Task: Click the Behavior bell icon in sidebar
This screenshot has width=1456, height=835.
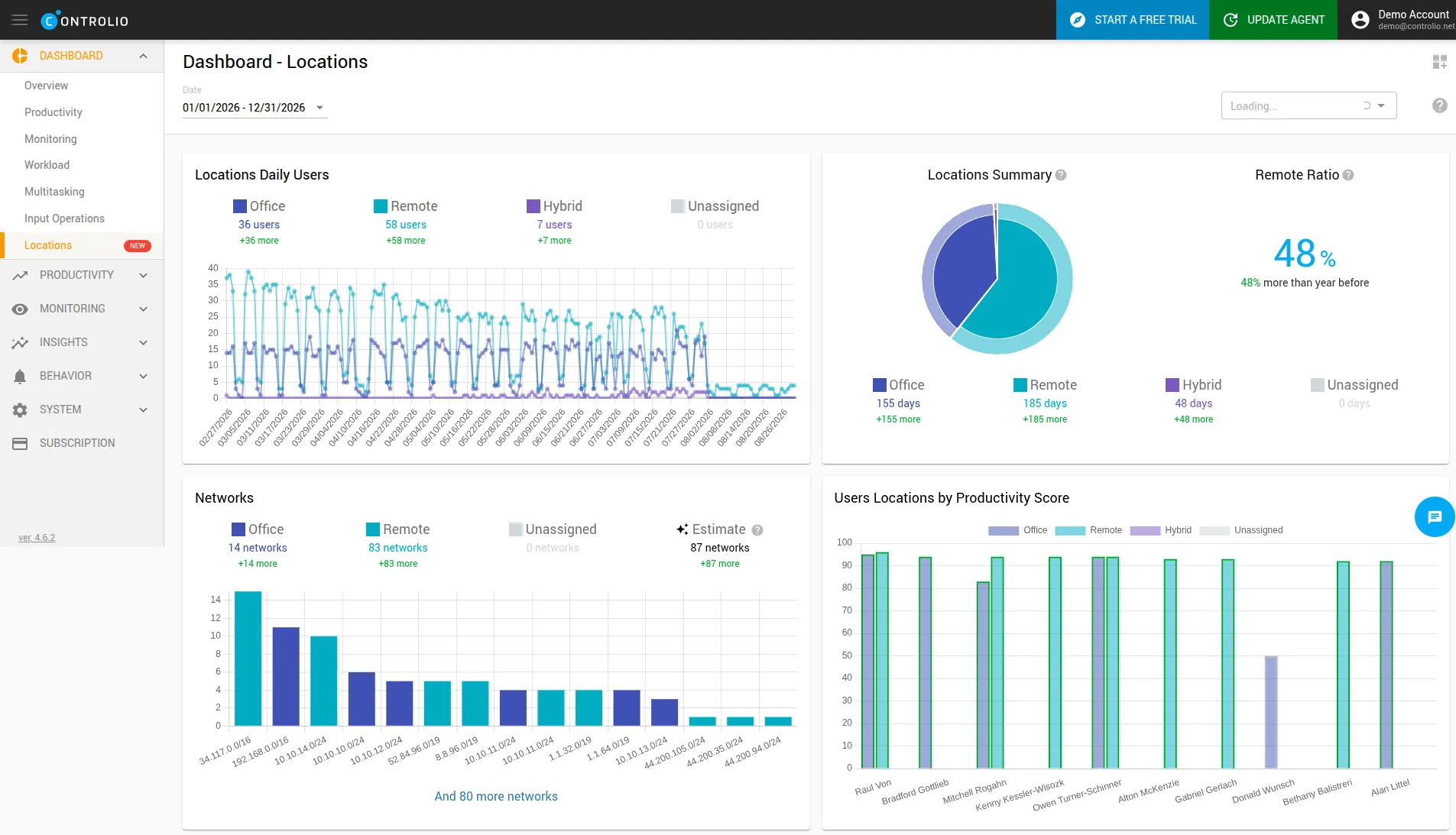Action: point(20,376)
